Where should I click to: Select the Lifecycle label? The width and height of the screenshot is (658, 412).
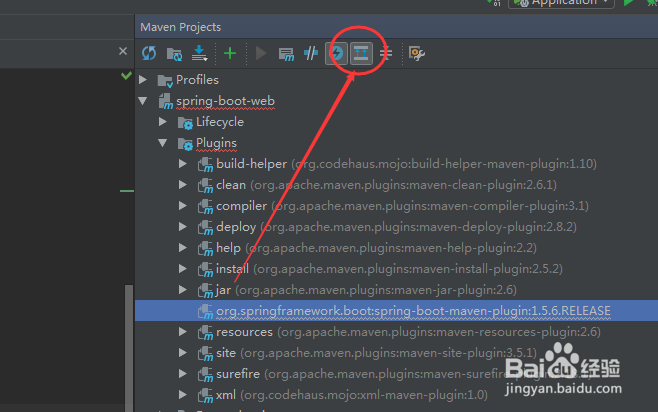point(220,122)
